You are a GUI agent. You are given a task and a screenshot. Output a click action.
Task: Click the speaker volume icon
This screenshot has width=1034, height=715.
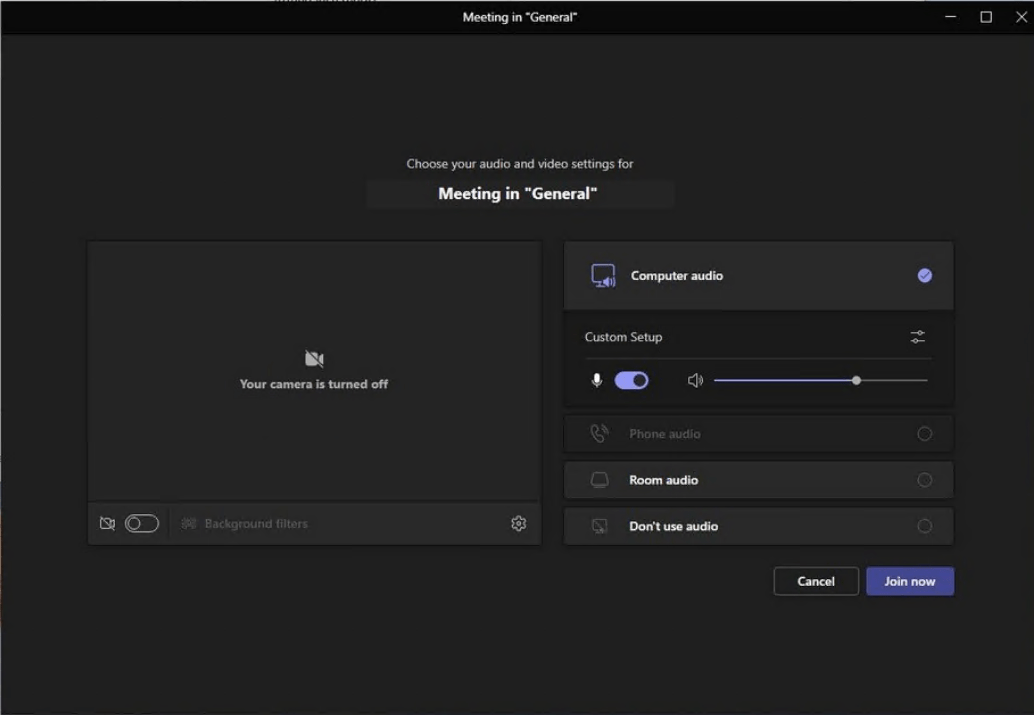pos(696,380)
